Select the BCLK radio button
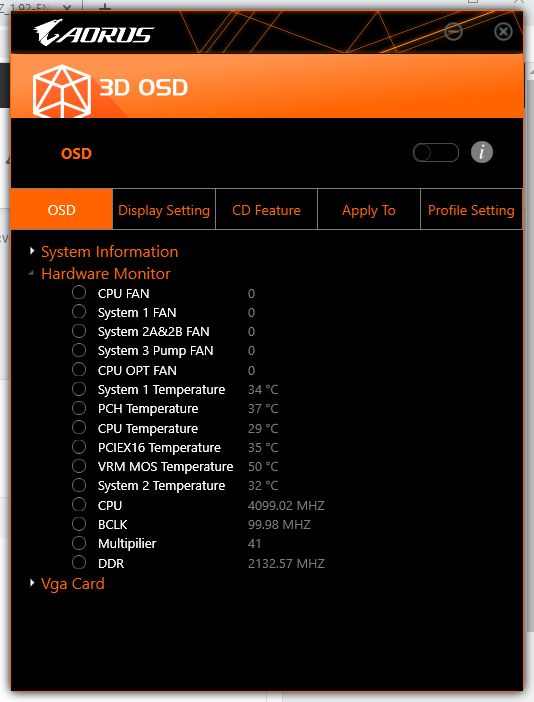Viewport: 534px width, 702px height. (79, 524)
